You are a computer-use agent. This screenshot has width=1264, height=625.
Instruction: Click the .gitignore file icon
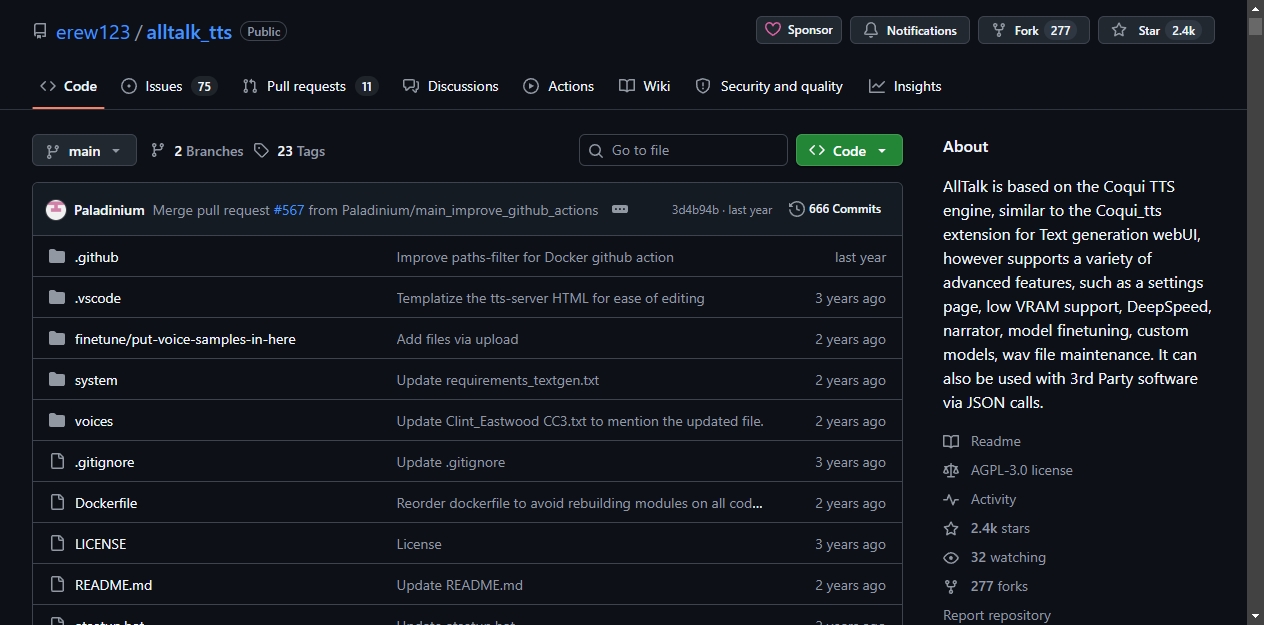pos(57,462)
